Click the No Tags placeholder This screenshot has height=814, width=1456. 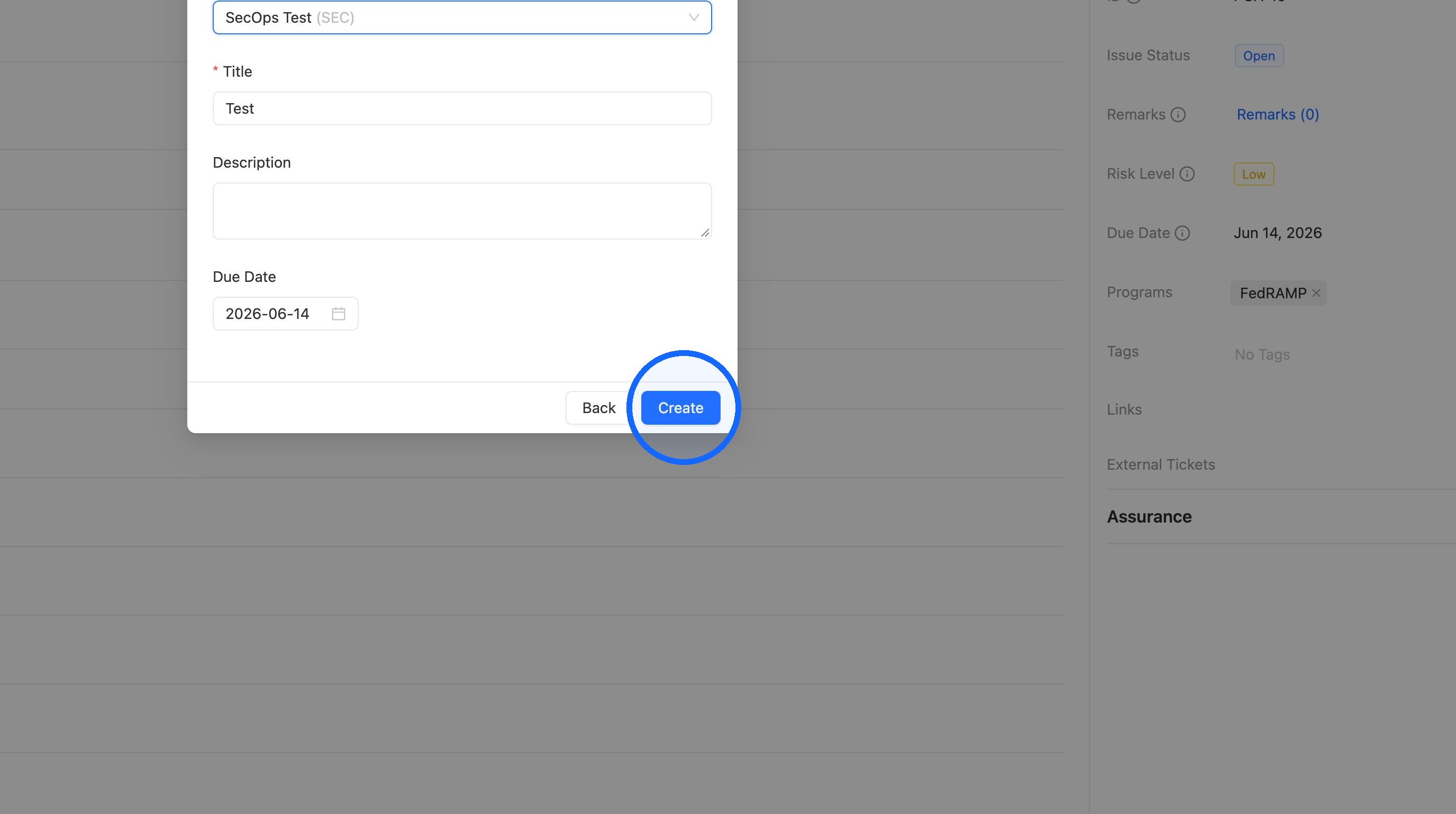tap(1262, 355)
